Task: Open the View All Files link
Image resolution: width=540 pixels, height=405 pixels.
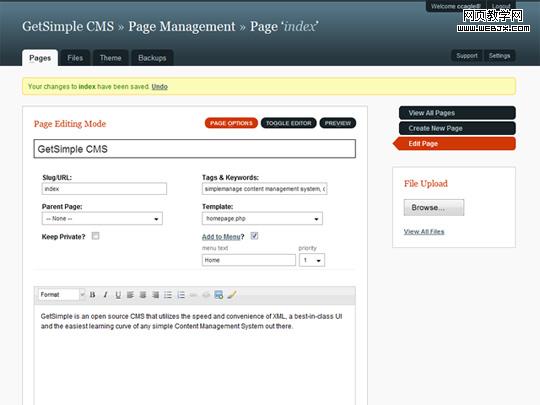Action: pos(424,232)
